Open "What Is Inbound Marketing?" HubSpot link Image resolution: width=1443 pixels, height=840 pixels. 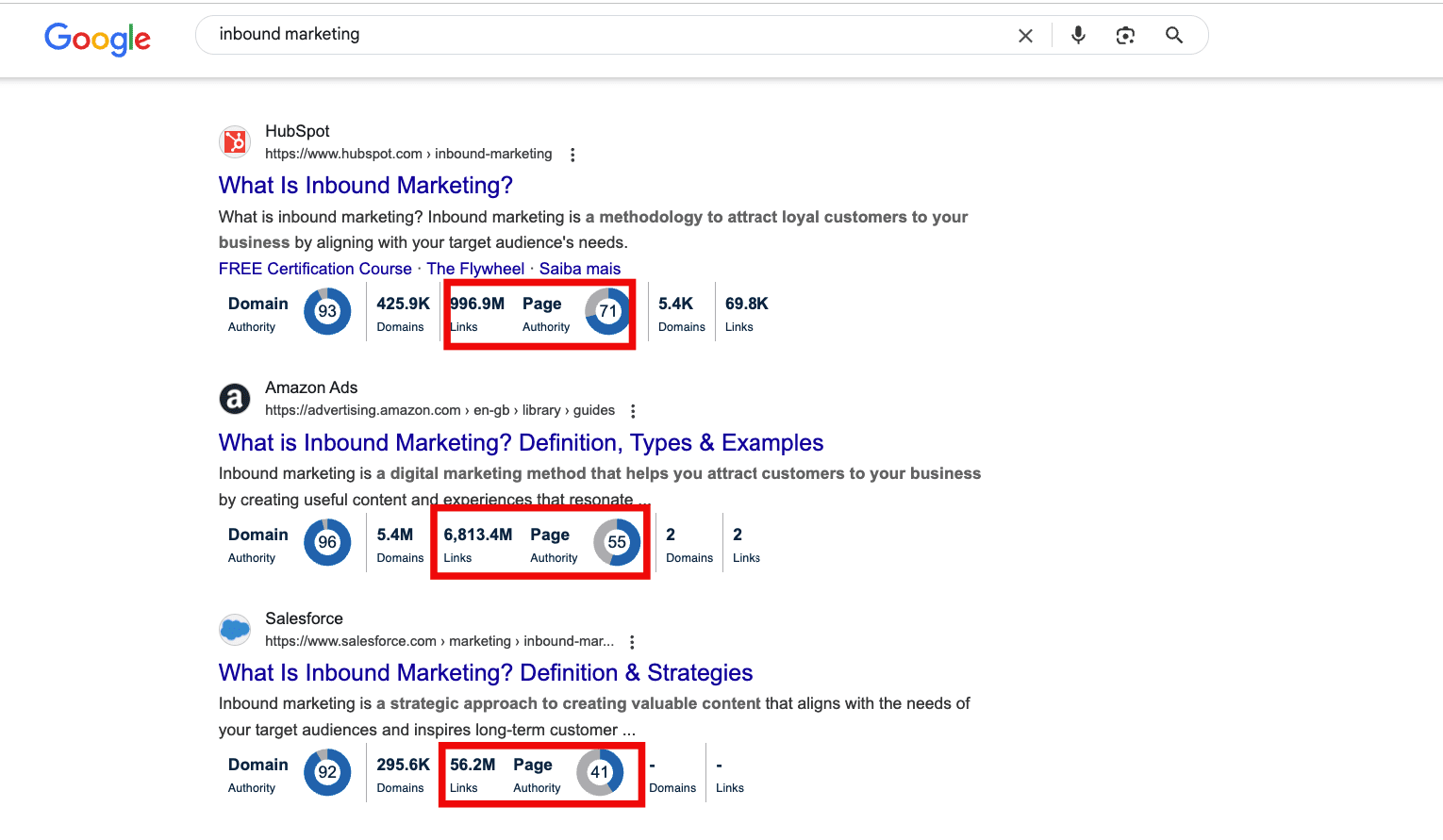[x=365, y=186]
